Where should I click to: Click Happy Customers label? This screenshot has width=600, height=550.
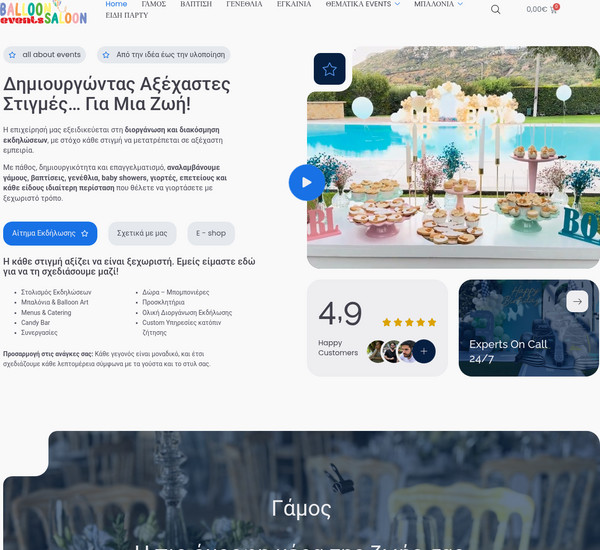[x=338, y=348]
